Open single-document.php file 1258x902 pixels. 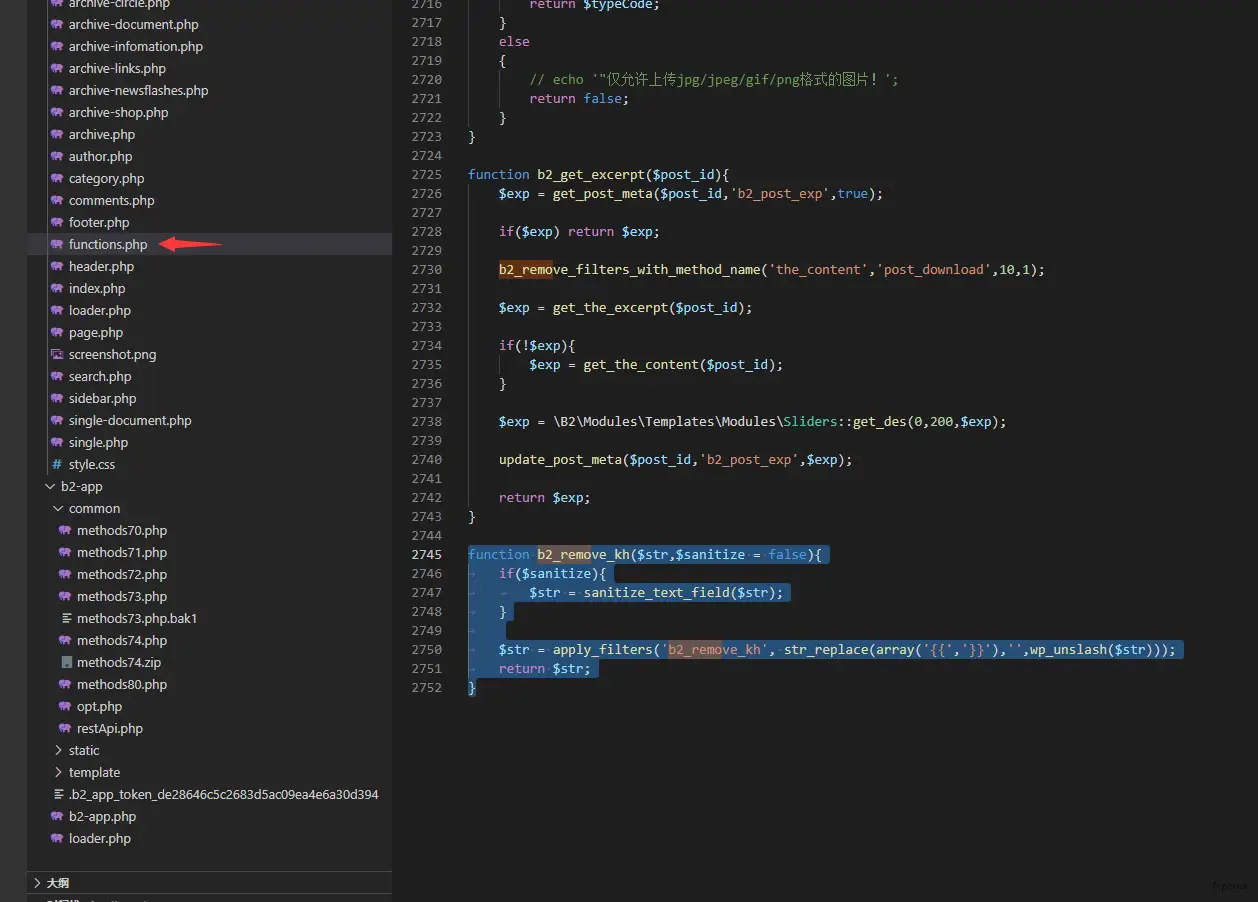pos(130,420)
